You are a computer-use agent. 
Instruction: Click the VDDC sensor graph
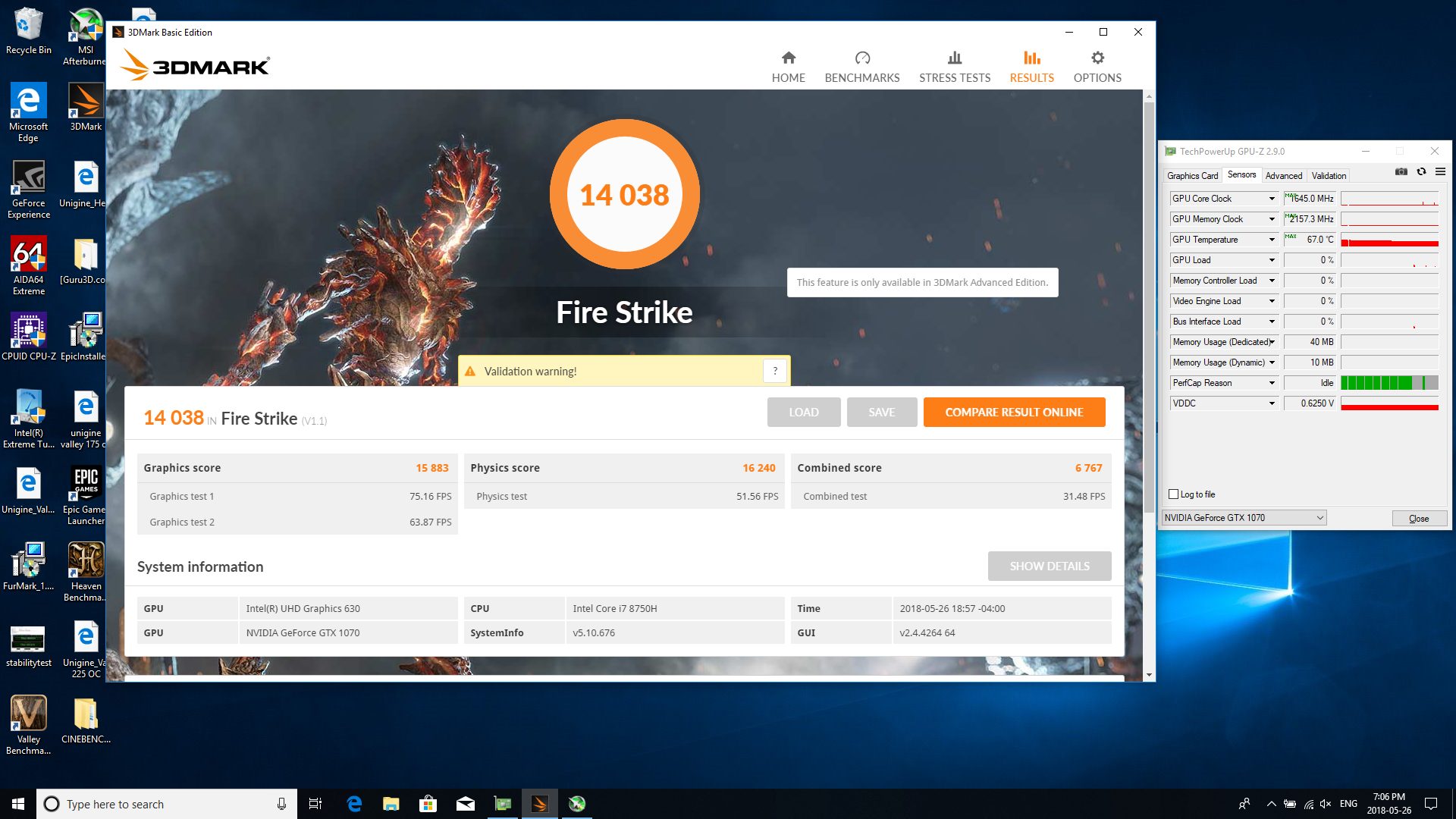tap(1389, 403)
